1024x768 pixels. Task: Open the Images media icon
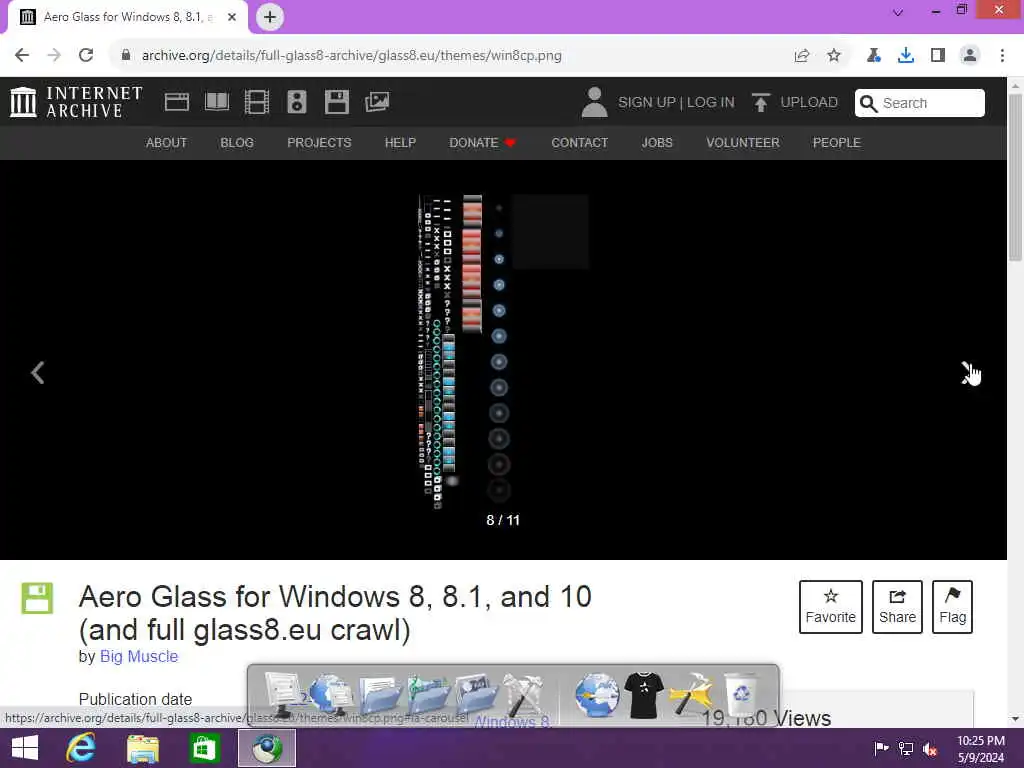point(377,102)
